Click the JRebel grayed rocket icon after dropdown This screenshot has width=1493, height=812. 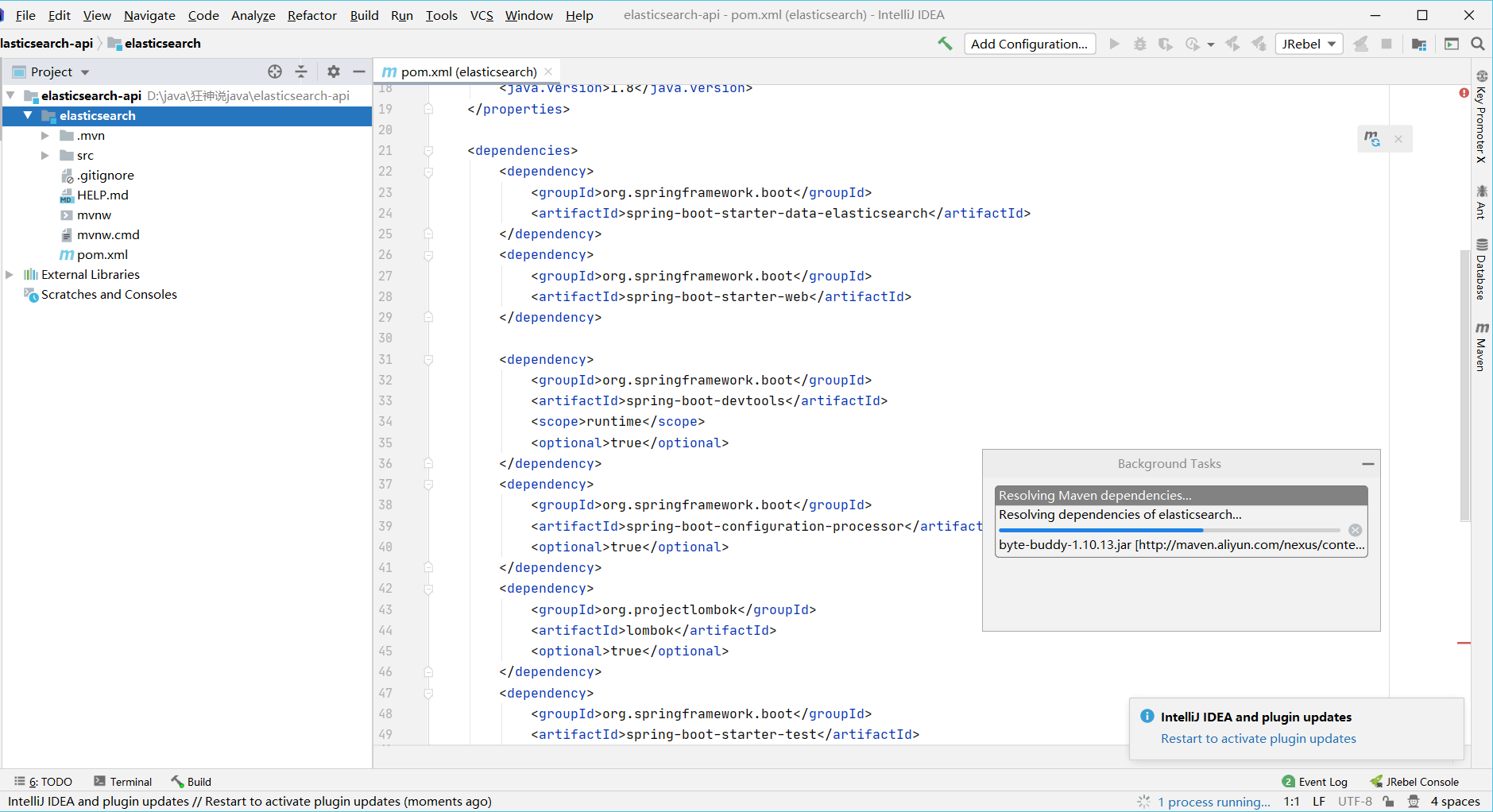(x=1360, y=44)
